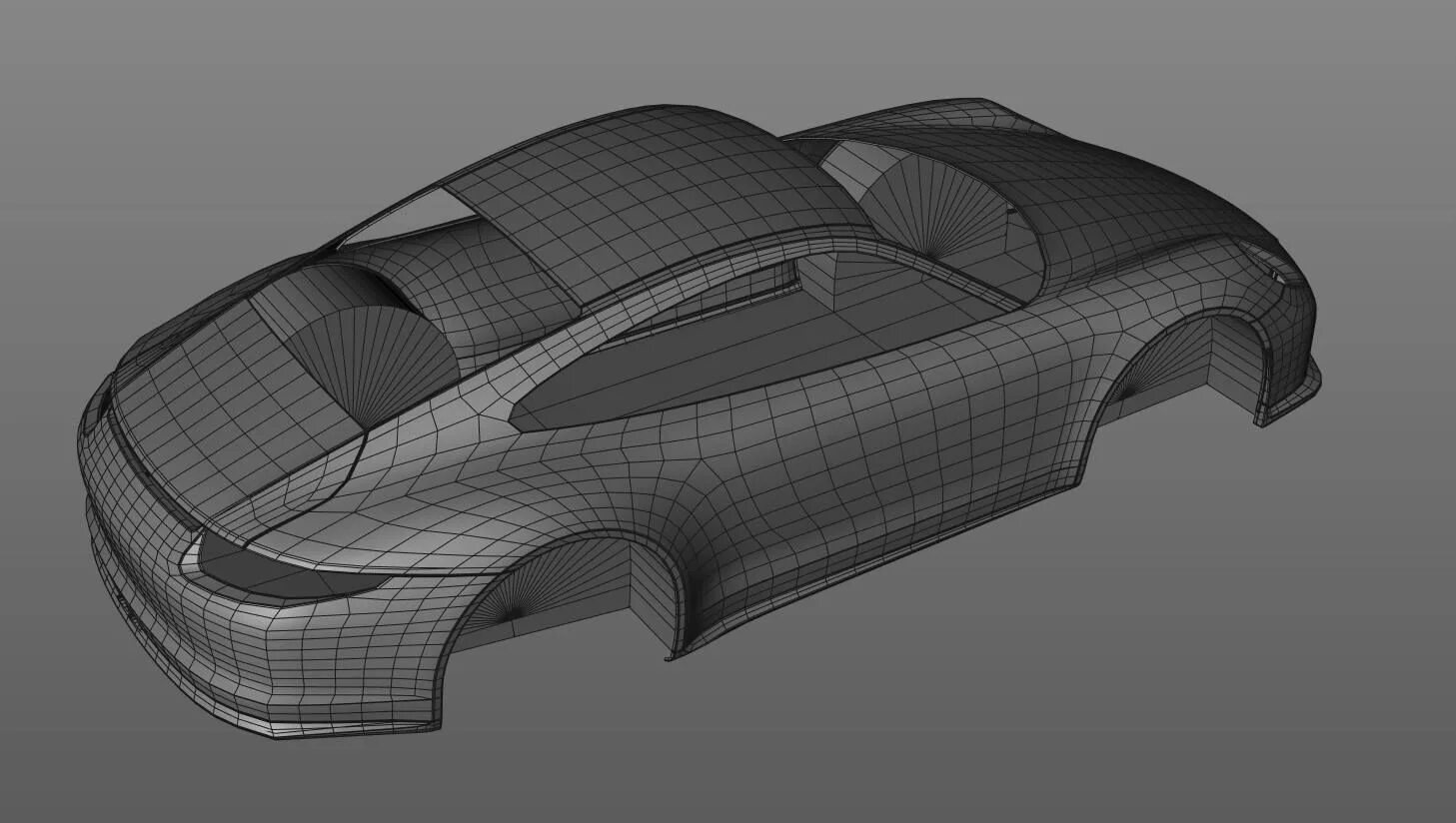
Task: Click the dark lamp-shaped opening on near corner
Action: point(288,570)
